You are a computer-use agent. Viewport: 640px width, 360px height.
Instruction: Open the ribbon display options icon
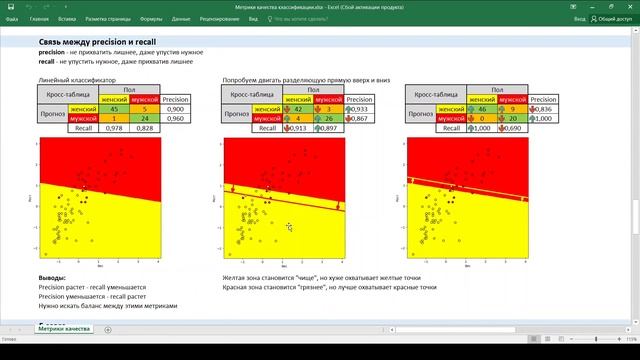(573, 7)
